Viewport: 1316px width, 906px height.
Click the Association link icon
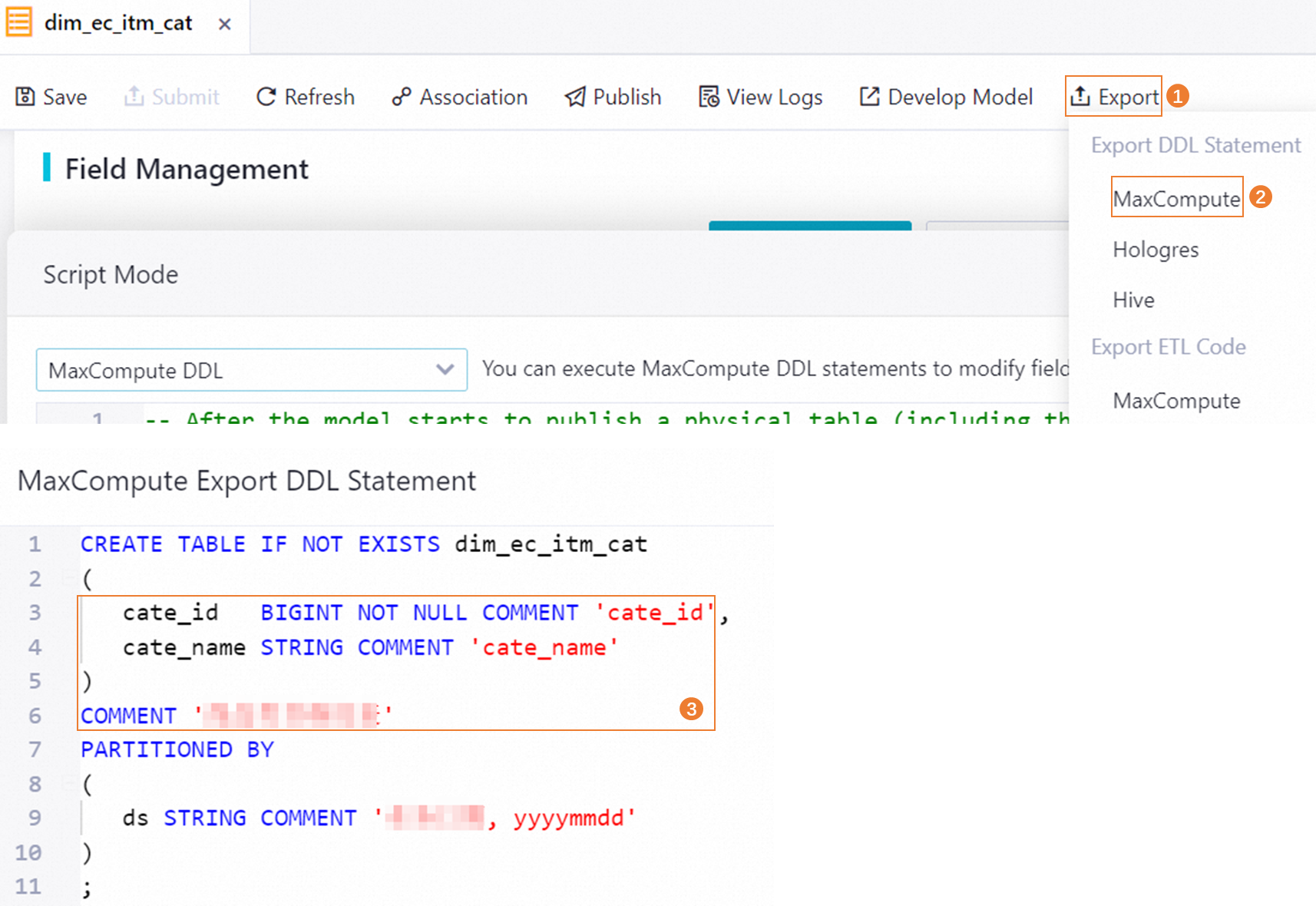pos(402,97)
